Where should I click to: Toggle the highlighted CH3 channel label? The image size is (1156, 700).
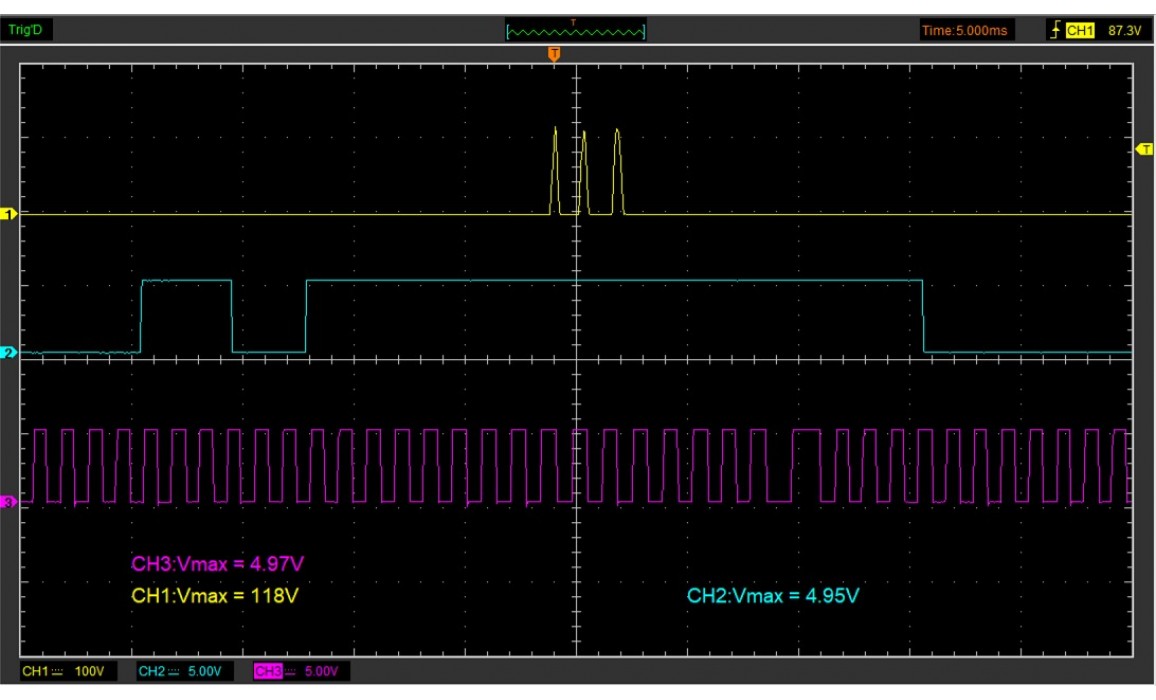pos(268,671)
